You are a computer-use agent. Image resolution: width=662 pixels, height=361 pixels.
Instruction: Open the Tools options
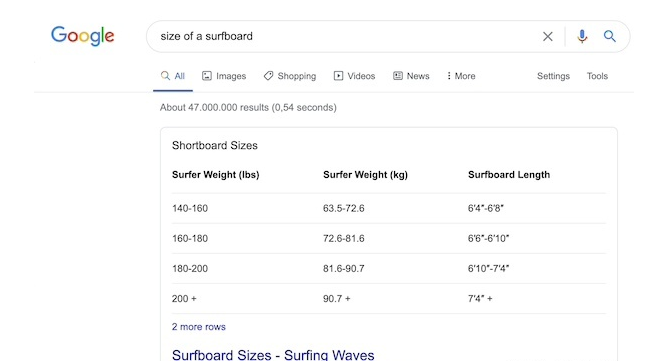(x=597, y=76)
